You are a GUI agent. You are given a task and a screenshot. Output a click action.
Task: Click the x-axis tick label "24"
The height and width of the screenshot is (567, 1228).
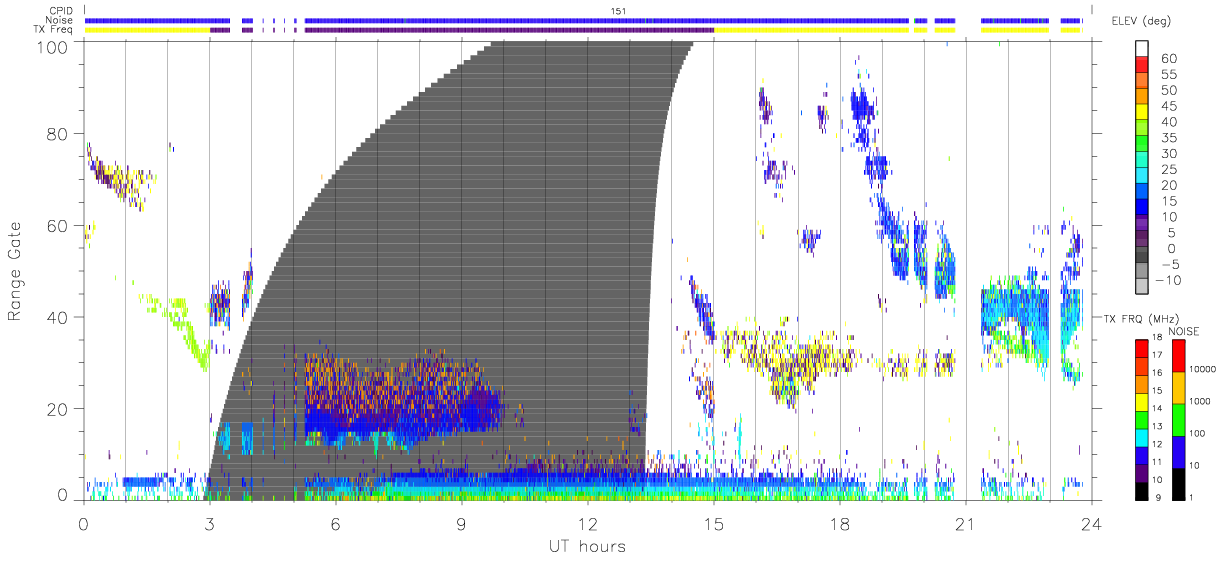pos(1091,523)
